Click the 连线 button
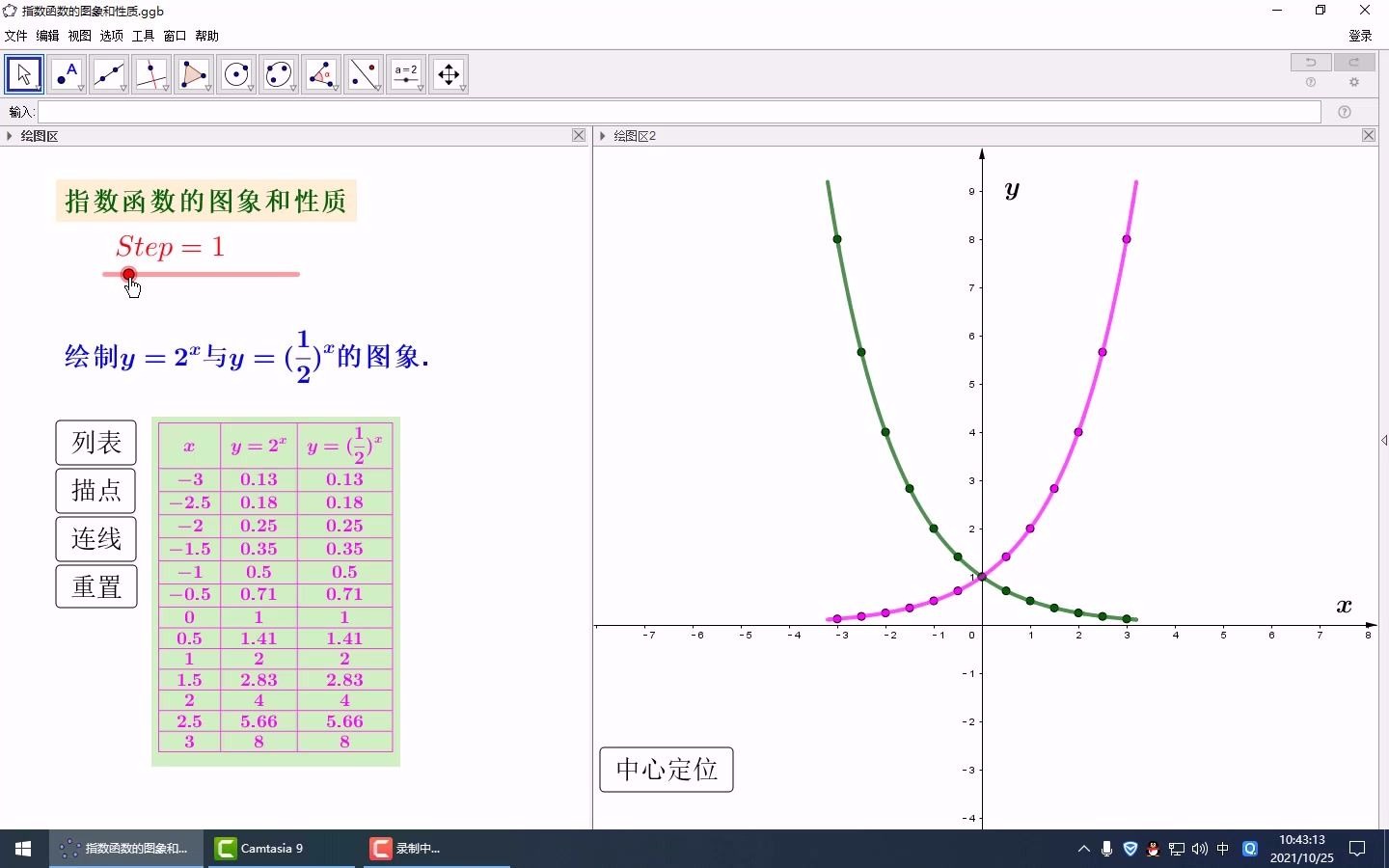The width and height of the screenshot is (1389, 868). 96,538
